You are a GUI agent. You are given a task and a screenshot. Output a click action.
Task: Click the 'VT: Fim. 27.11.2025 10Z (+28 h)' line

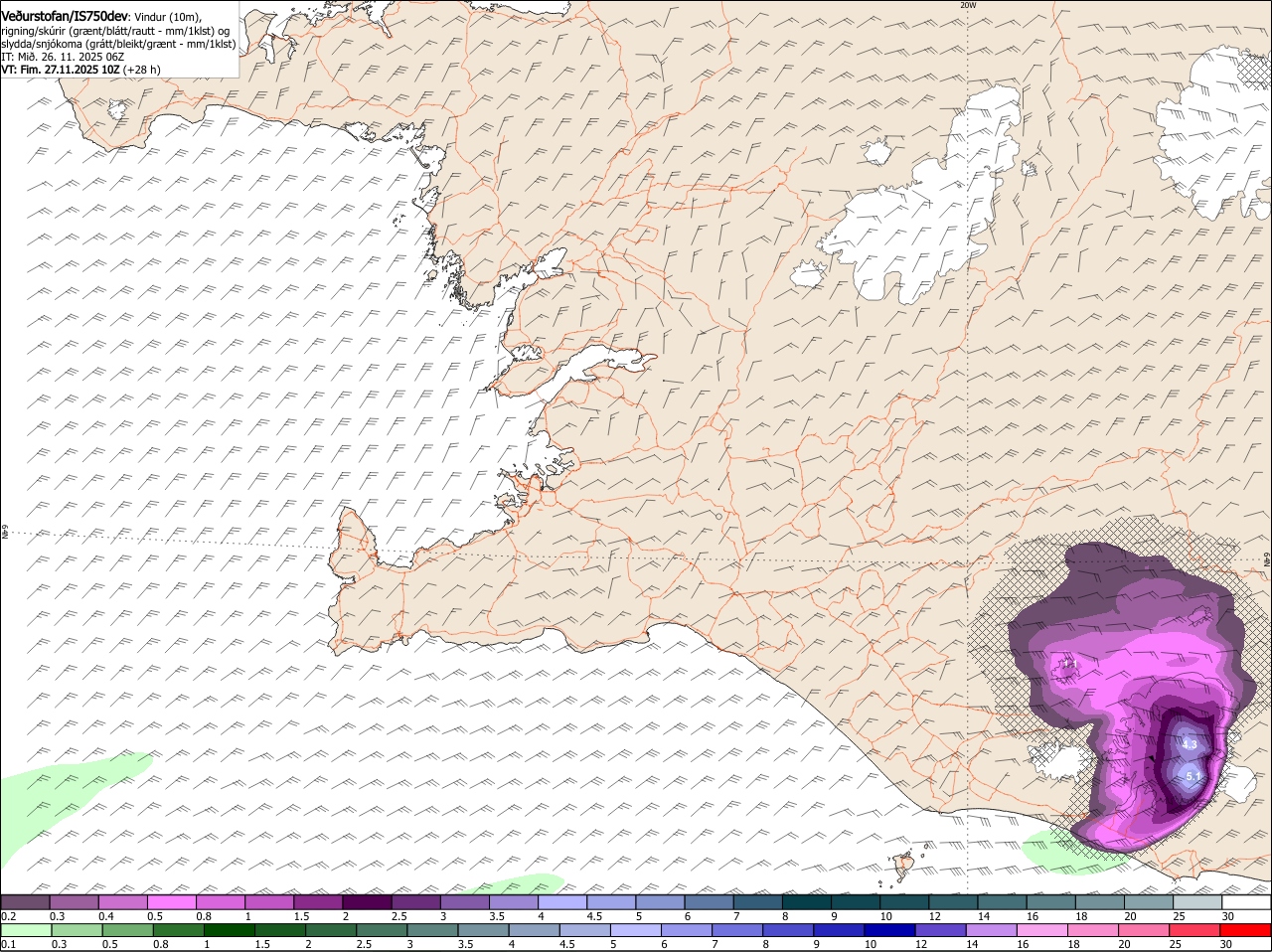click(80, 70)
